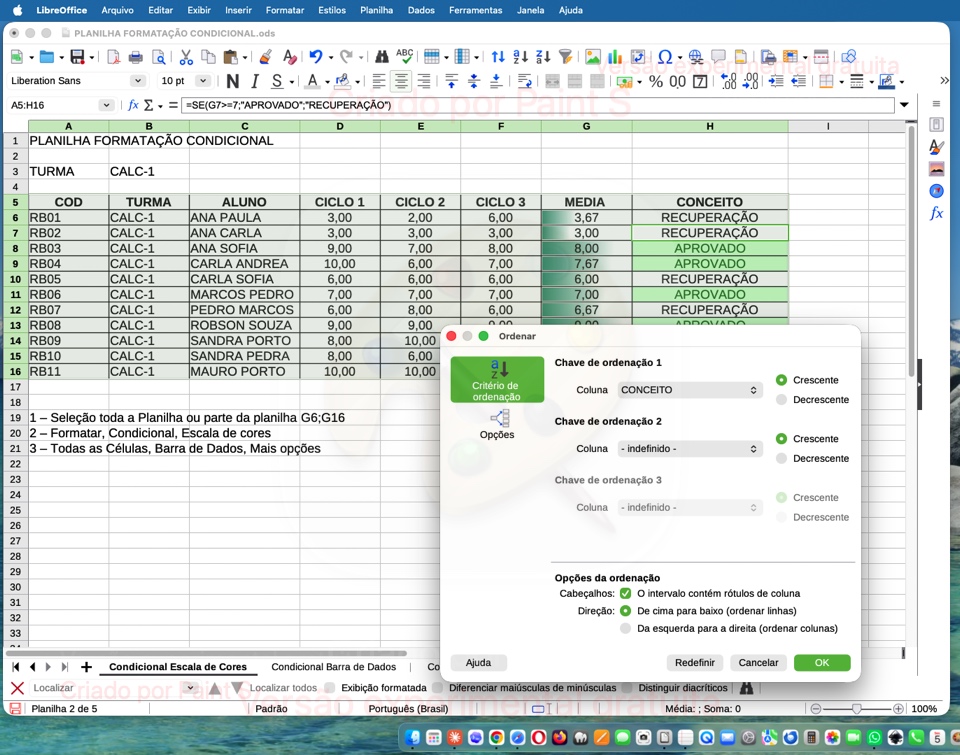
Task: Select Crescente for sort key 2
Action: tap(781, 439)
